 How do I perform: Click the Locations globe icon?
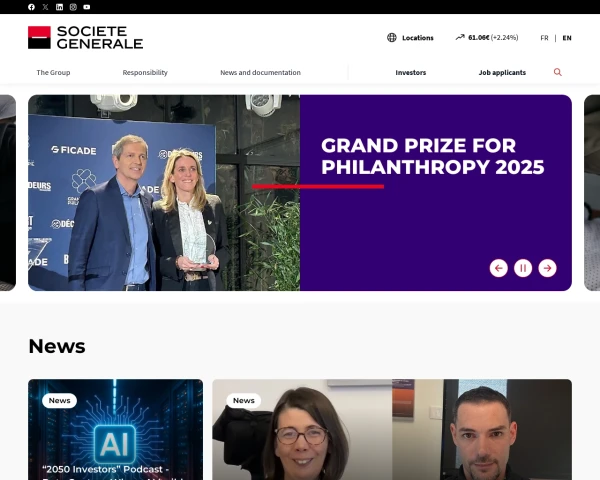pyautogui.click(x=391, y=38)
